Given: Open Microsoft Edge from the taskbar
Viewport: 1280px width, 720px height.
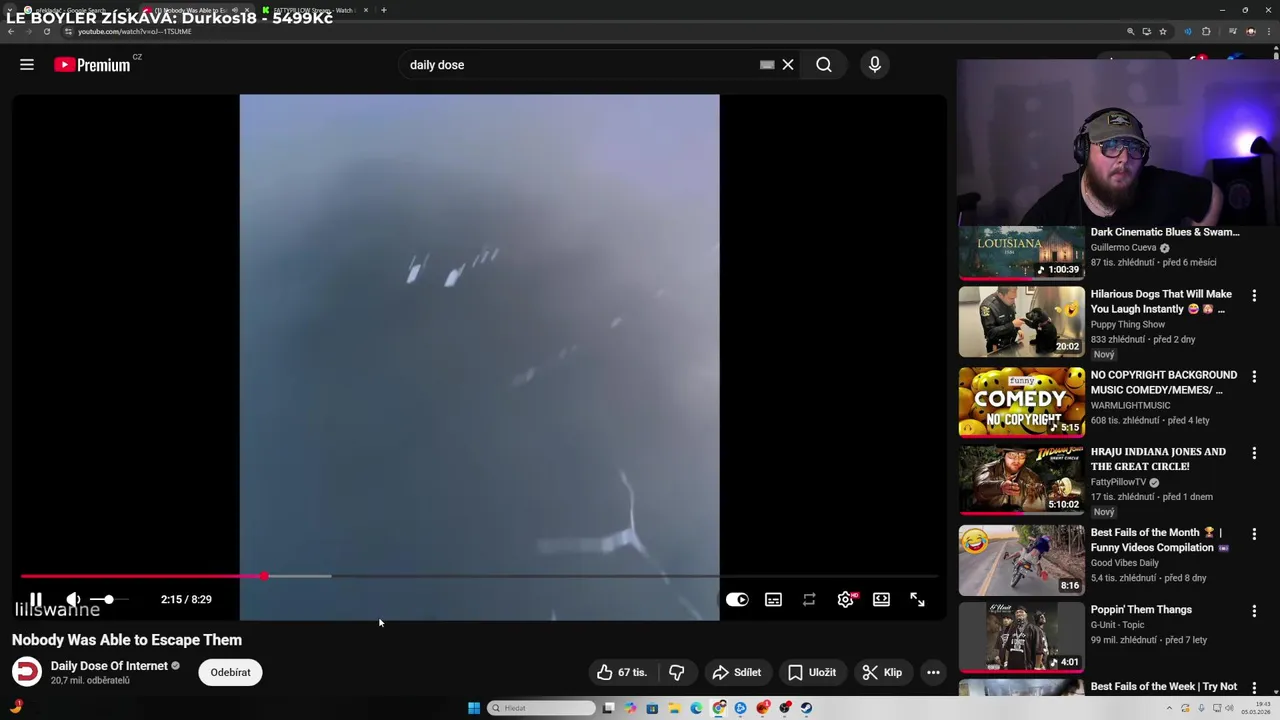Looking at the screenshot, I should click(x=696, y=708).
